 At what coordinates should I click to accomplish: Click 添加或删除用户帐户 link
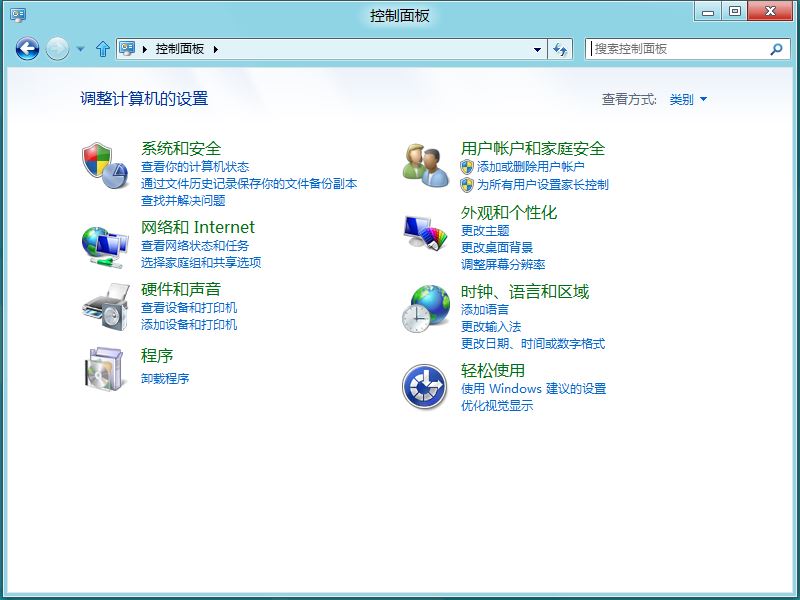pos(531,167)
